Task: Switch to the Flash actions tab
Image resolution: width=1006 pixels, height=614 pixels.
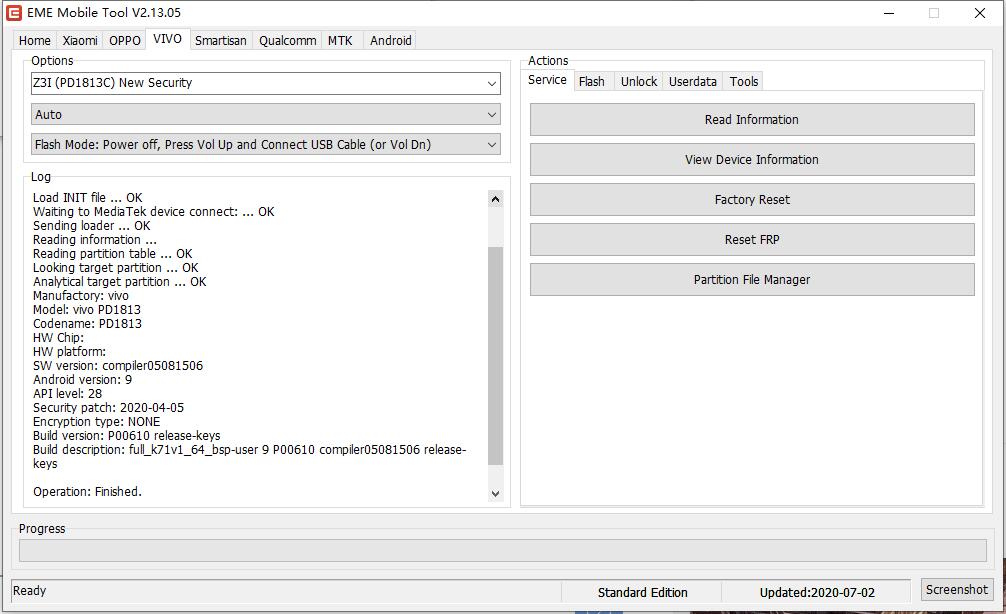Action: (592, 81)
